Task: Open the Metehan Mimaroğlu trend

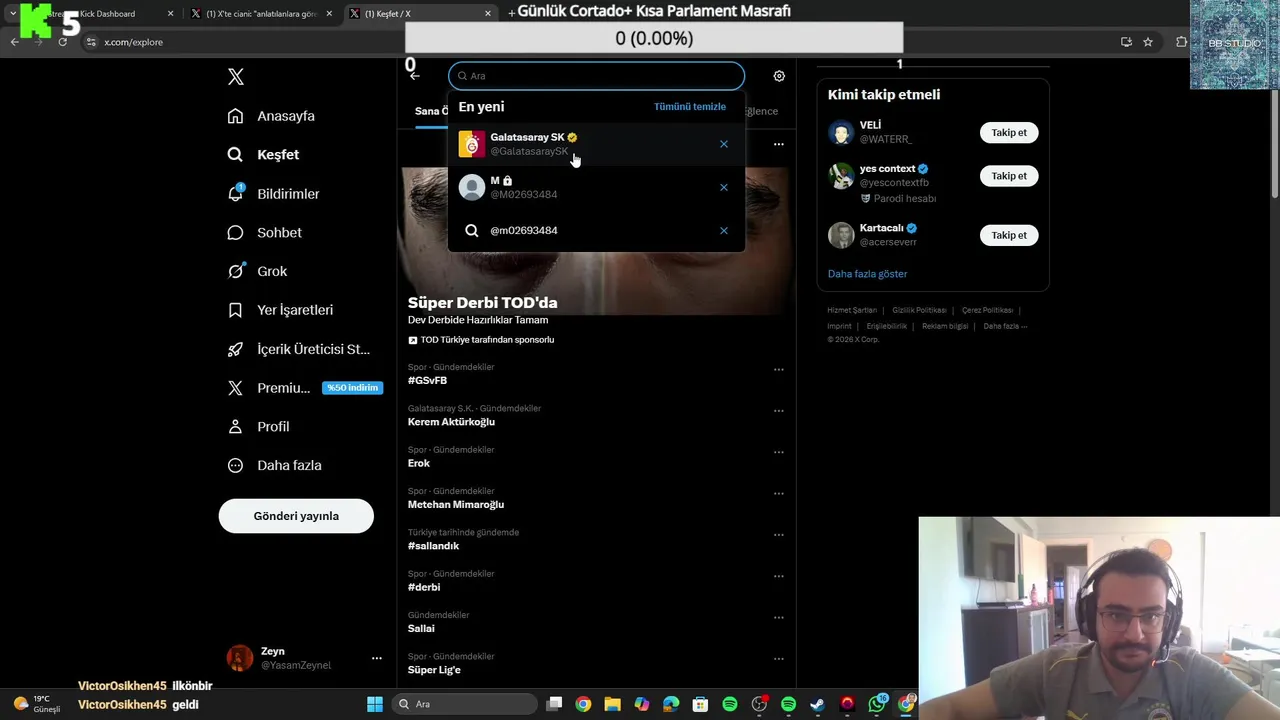Action: coord(456,505)
